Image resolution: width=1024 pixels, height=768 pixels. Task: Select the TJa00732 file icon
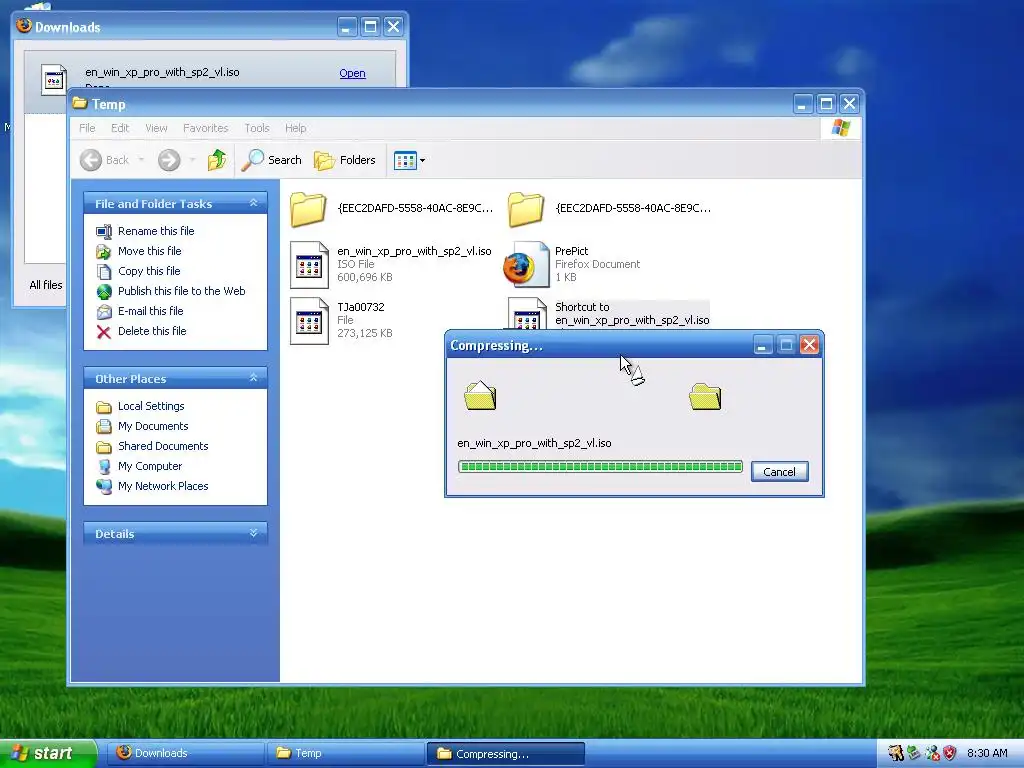(x=309, y=321)
